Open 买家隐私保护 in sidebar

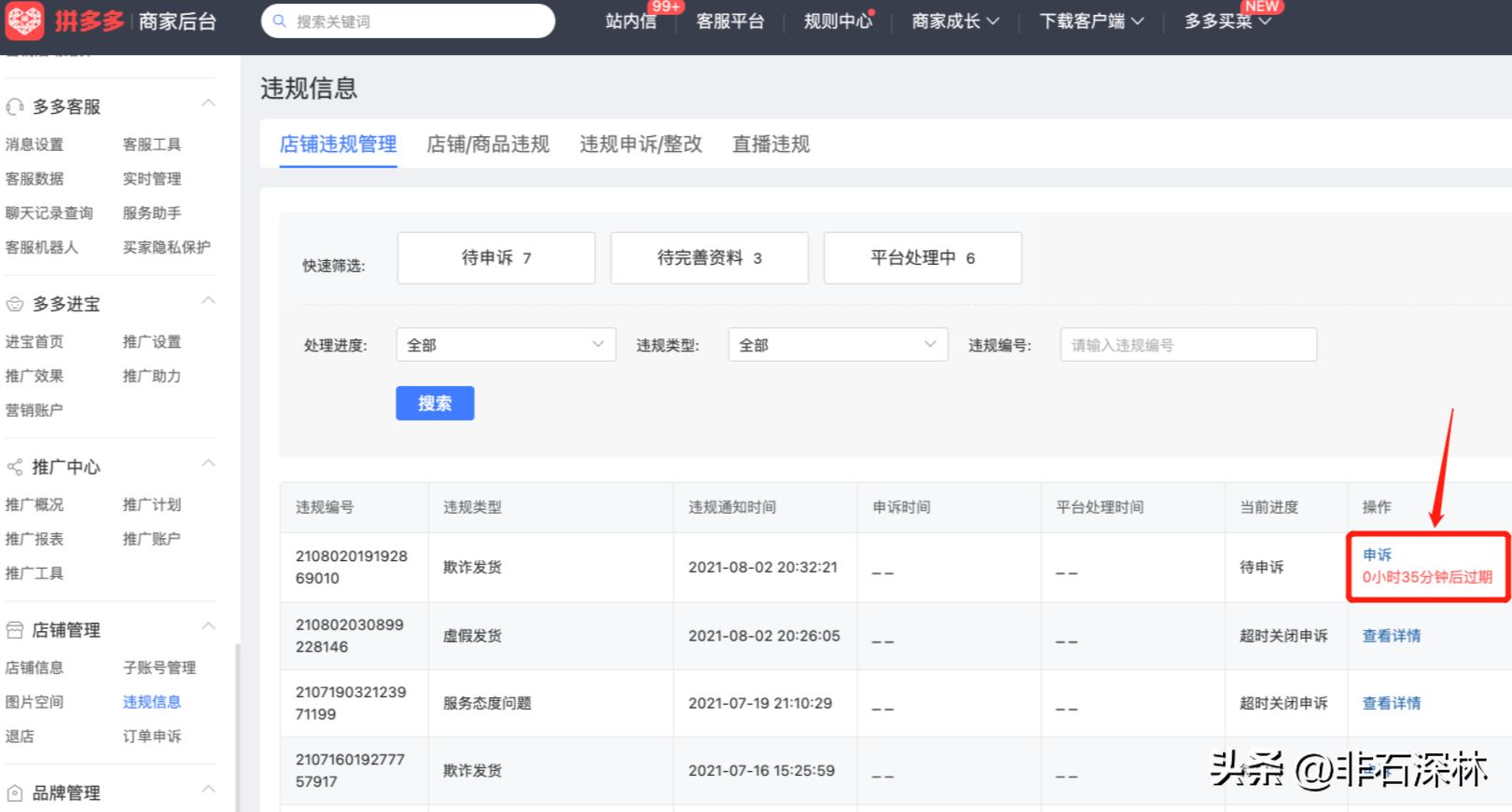point(167,247)
